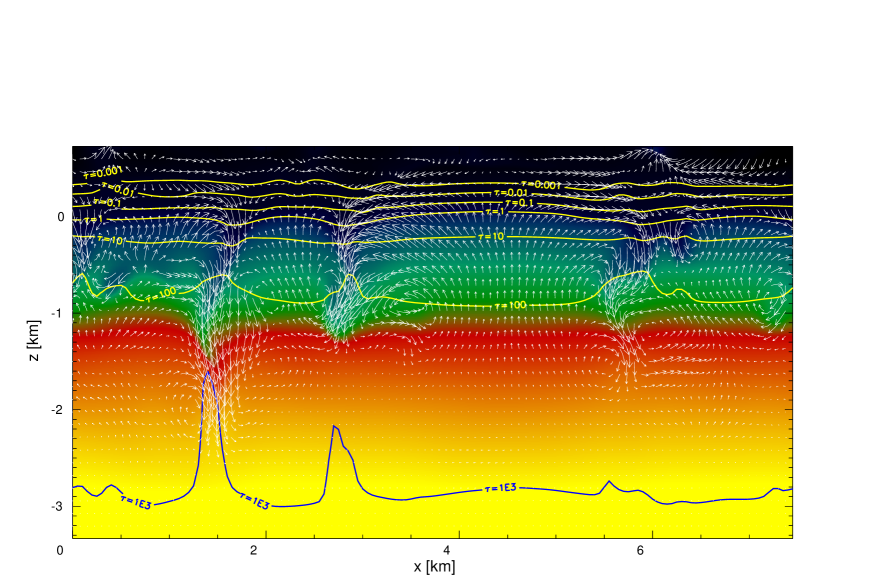Click the '2' tick label on x axis
874x581 pixels.
coord(254,551)
